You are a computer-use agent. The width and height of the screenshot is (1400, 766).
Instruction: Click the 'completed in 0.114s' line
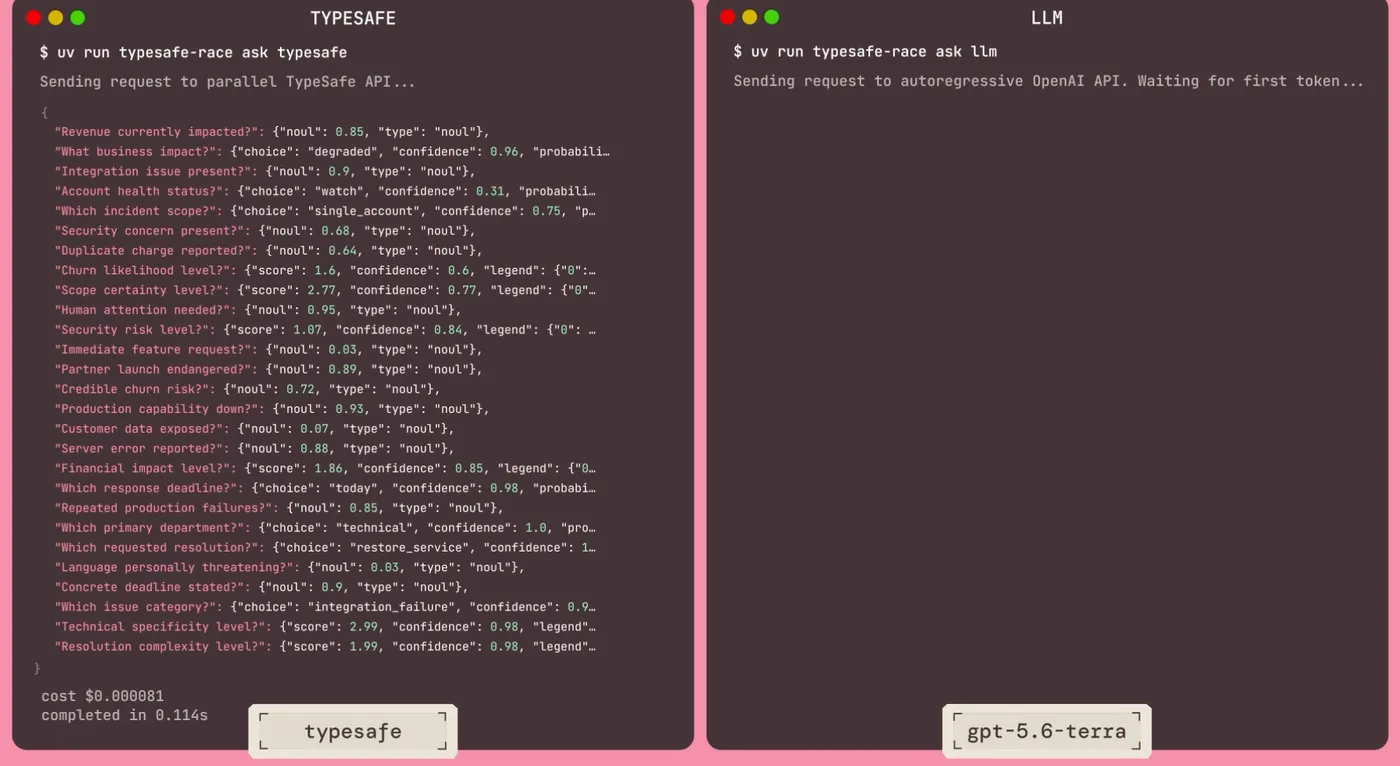pyautogui.click(x=124, y=715)
